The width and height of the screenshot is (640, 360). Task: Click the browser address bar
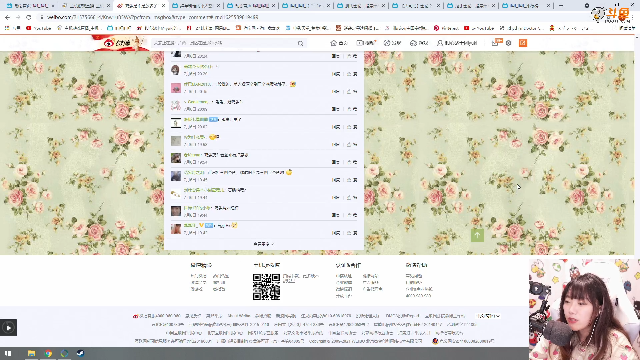[x=310, y=17]
